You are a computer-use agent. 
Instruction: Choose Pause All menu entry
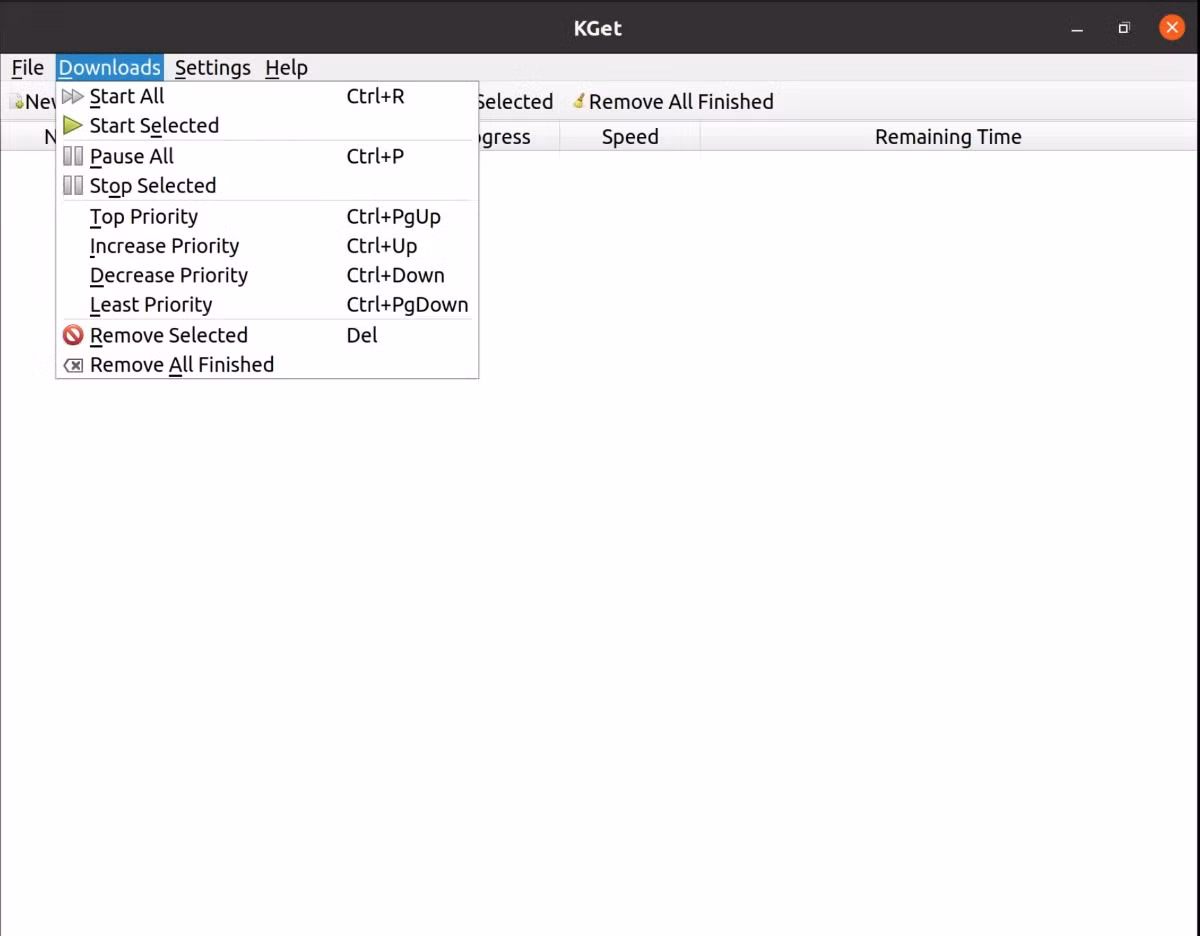267,157
